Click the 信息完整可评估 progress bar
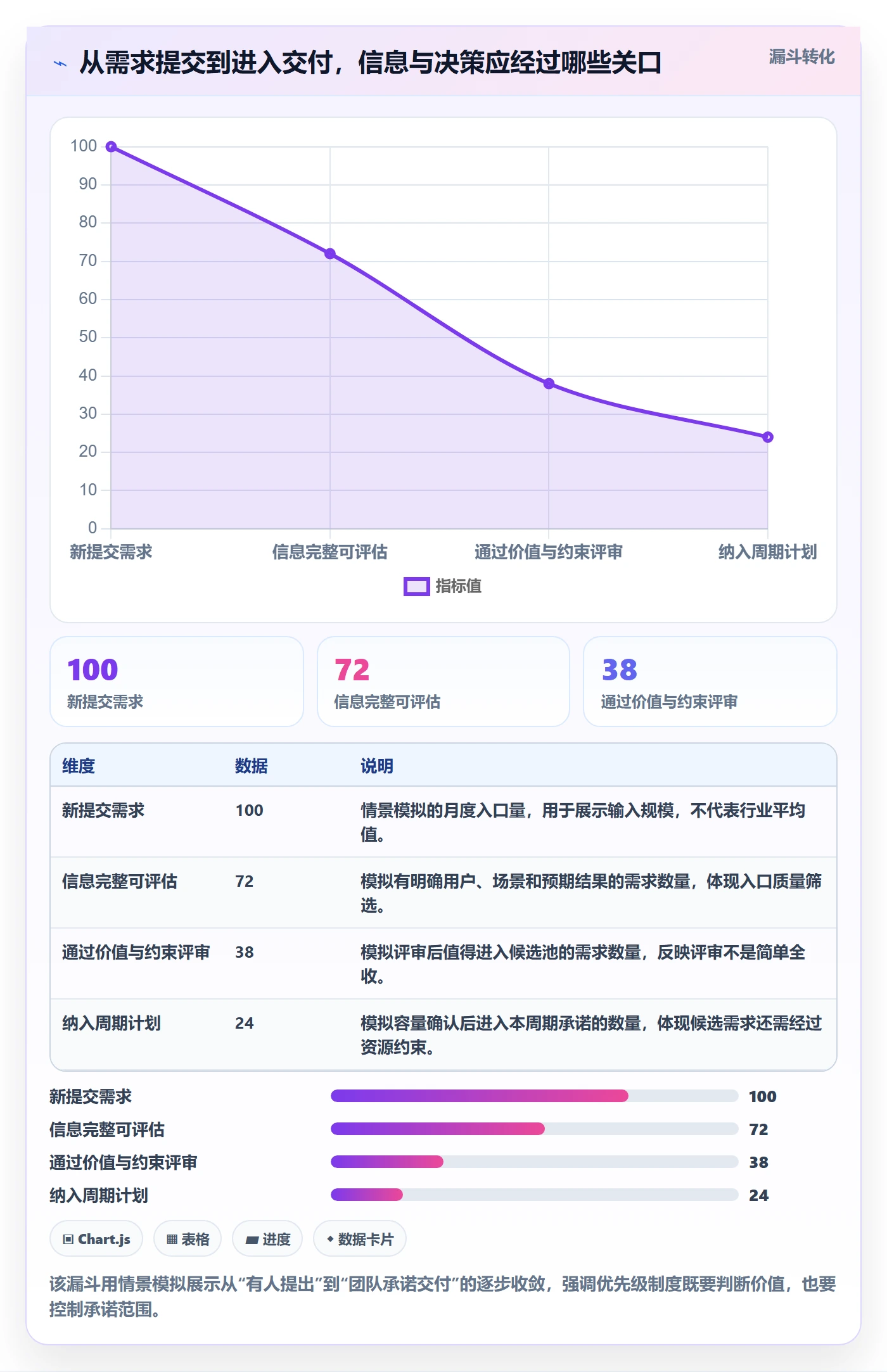 click(534, 1129)
